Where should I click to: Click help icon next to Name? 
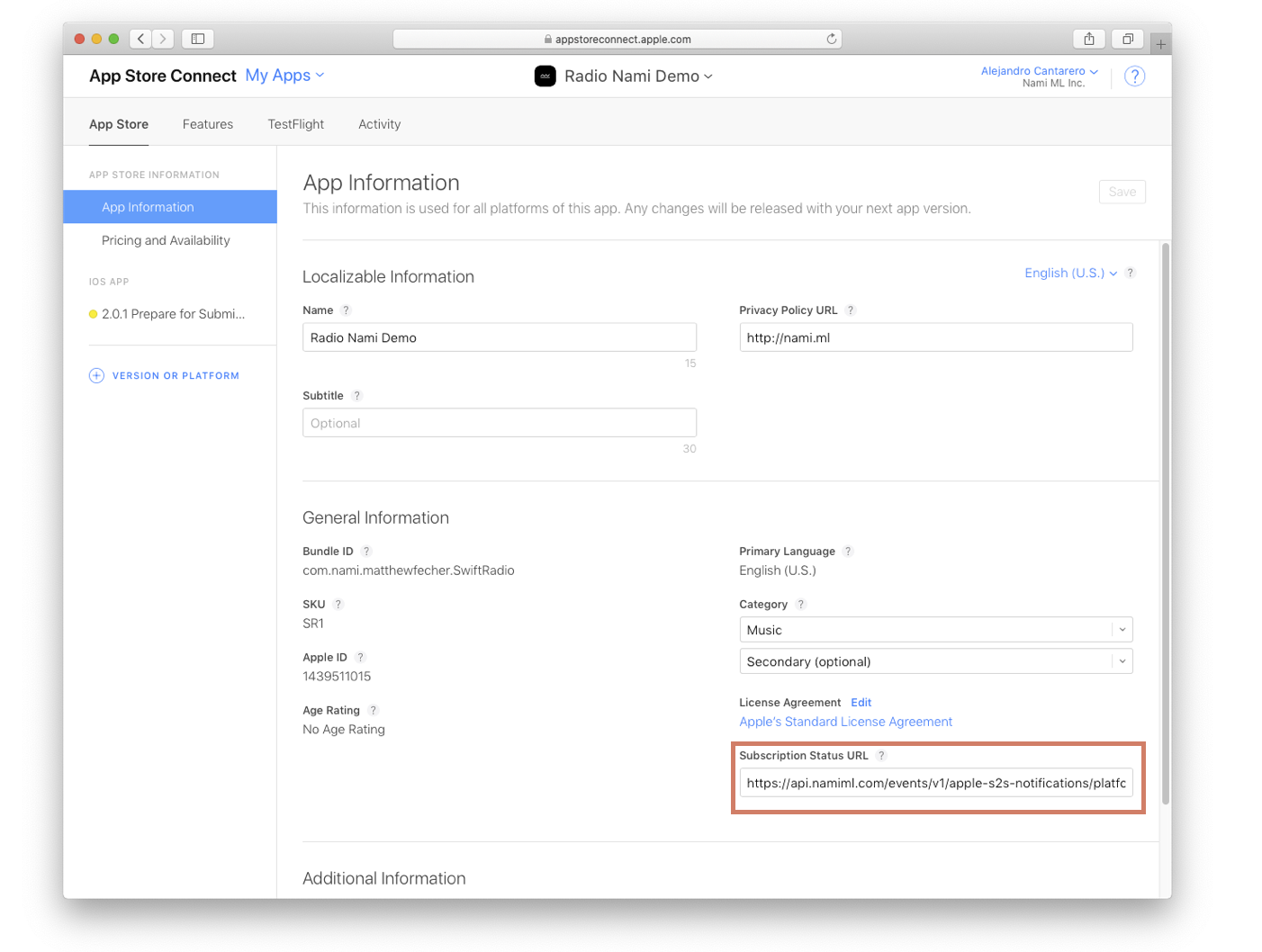[x=347, y=310]
